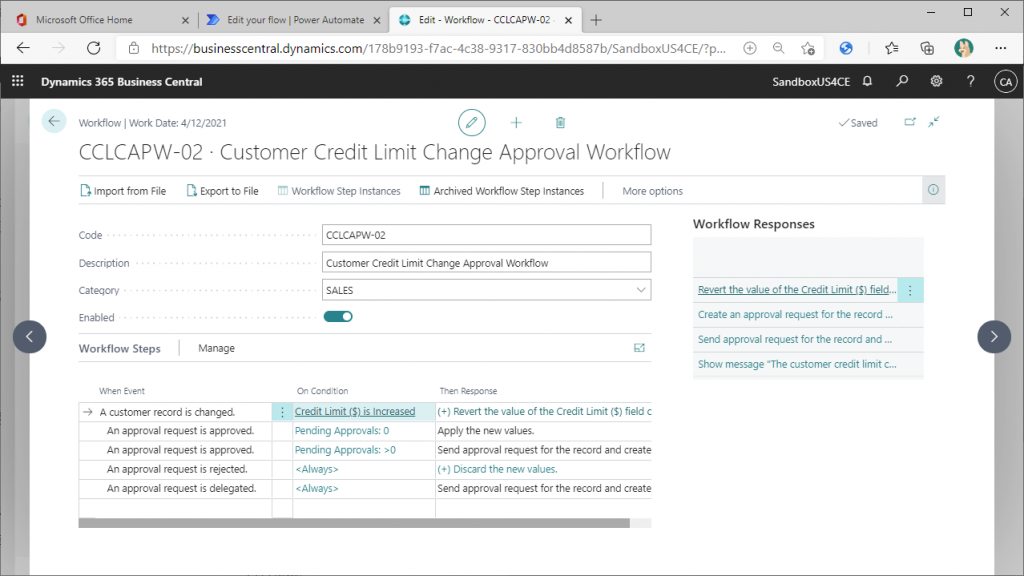The width and height of the screenshot is (1024, 576).
Task: Go to the next record arrow
Action: click(x=994, y=336)
